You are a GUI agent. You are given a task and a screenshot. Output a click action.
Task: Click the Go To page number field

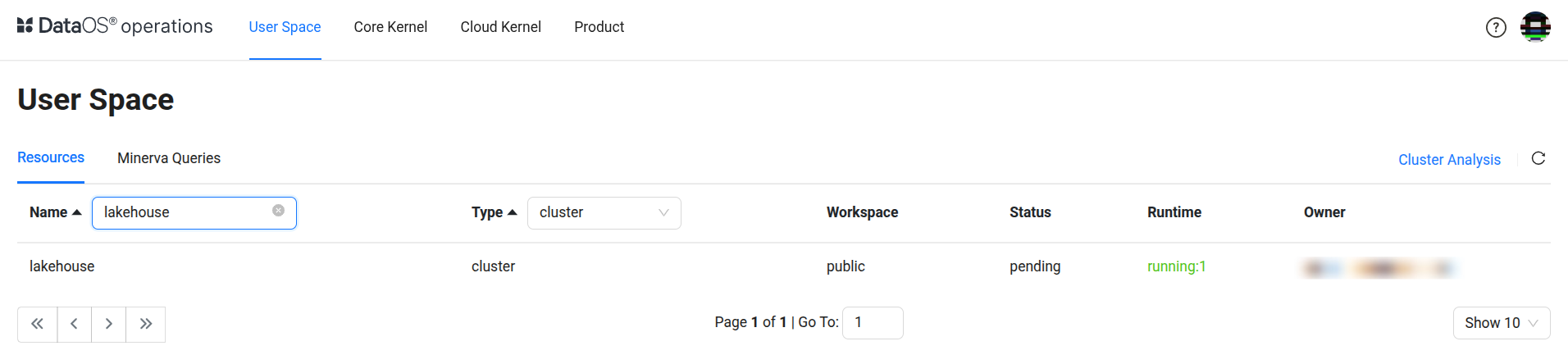tap(873, 322)
